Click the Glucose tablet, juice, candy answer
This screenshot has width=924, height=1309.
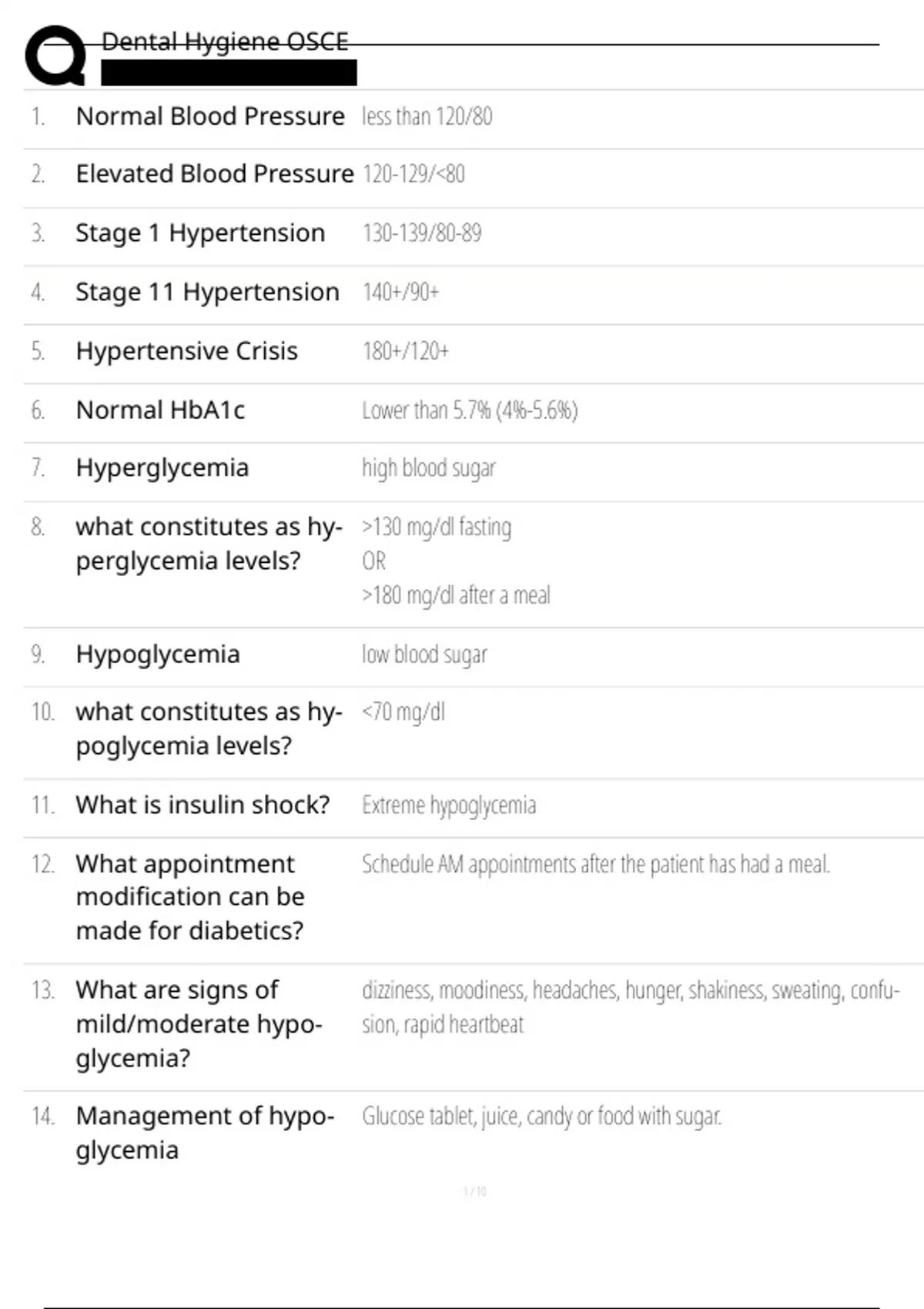click(x=542, y=1116)
